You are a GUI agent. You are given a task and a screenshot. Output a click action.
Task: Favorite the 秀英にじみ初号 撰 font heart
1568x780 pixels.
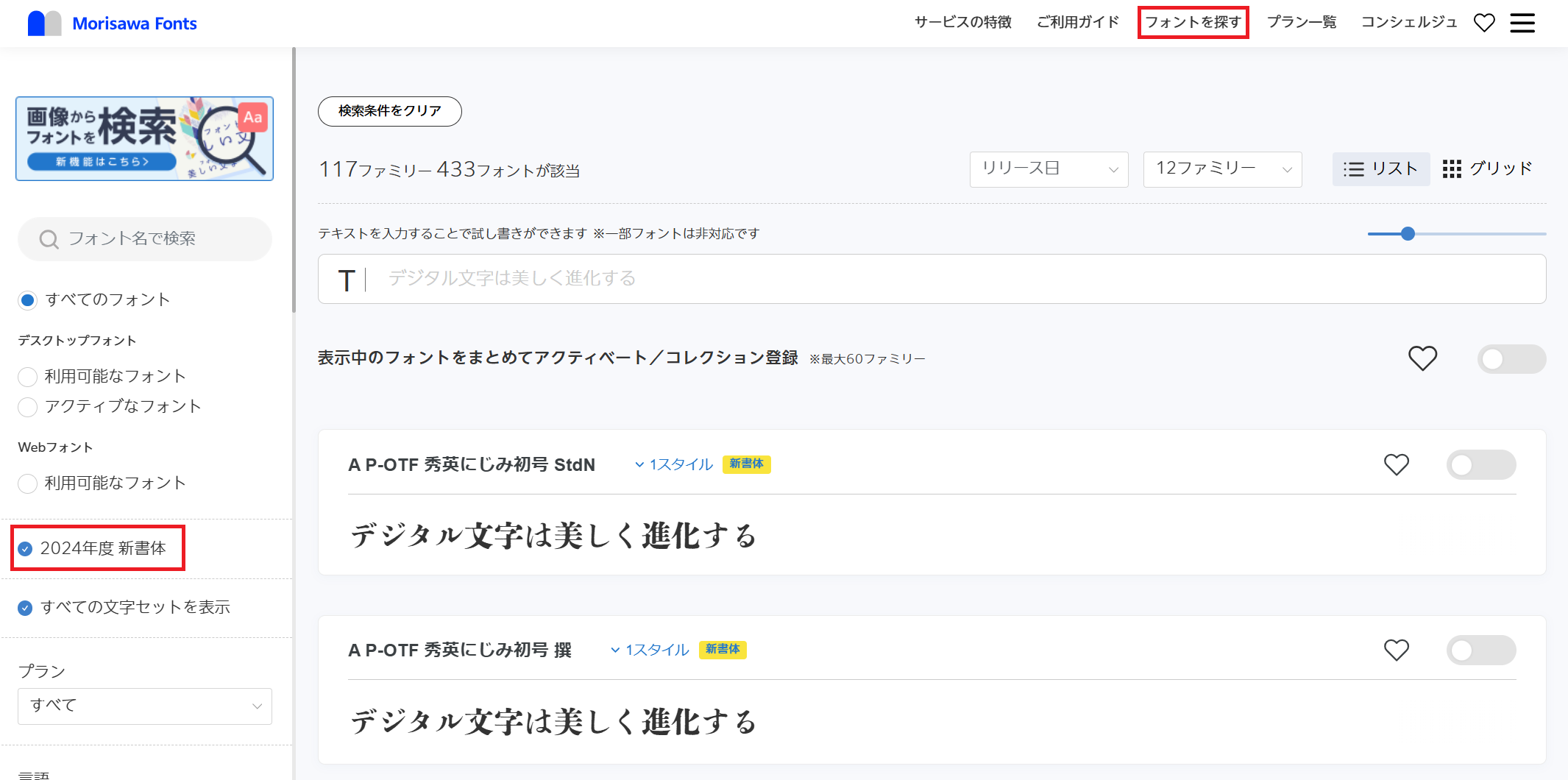click(1396, 650)
